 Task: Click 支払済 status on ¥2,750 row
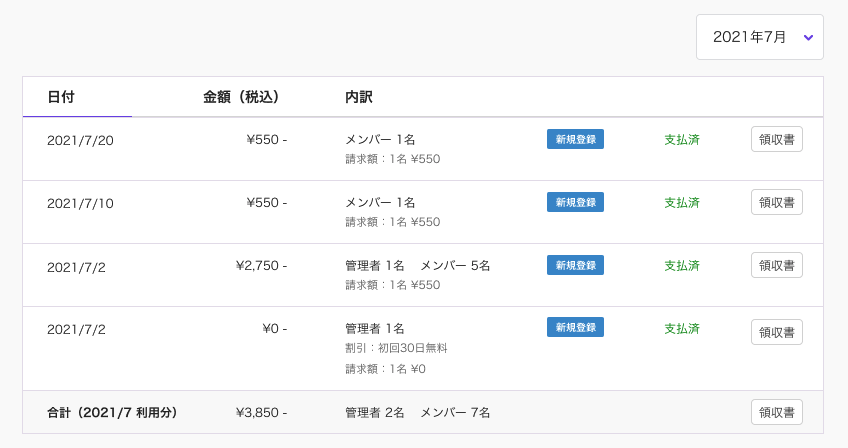click(x=682, y=266)
